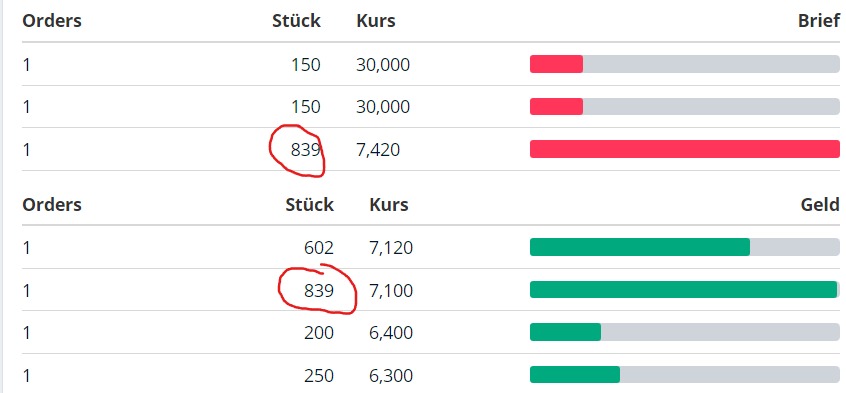Viewport: 846px width, 393px height.
Task: Click the 250 Stück entry
Action: pos(319,375)
